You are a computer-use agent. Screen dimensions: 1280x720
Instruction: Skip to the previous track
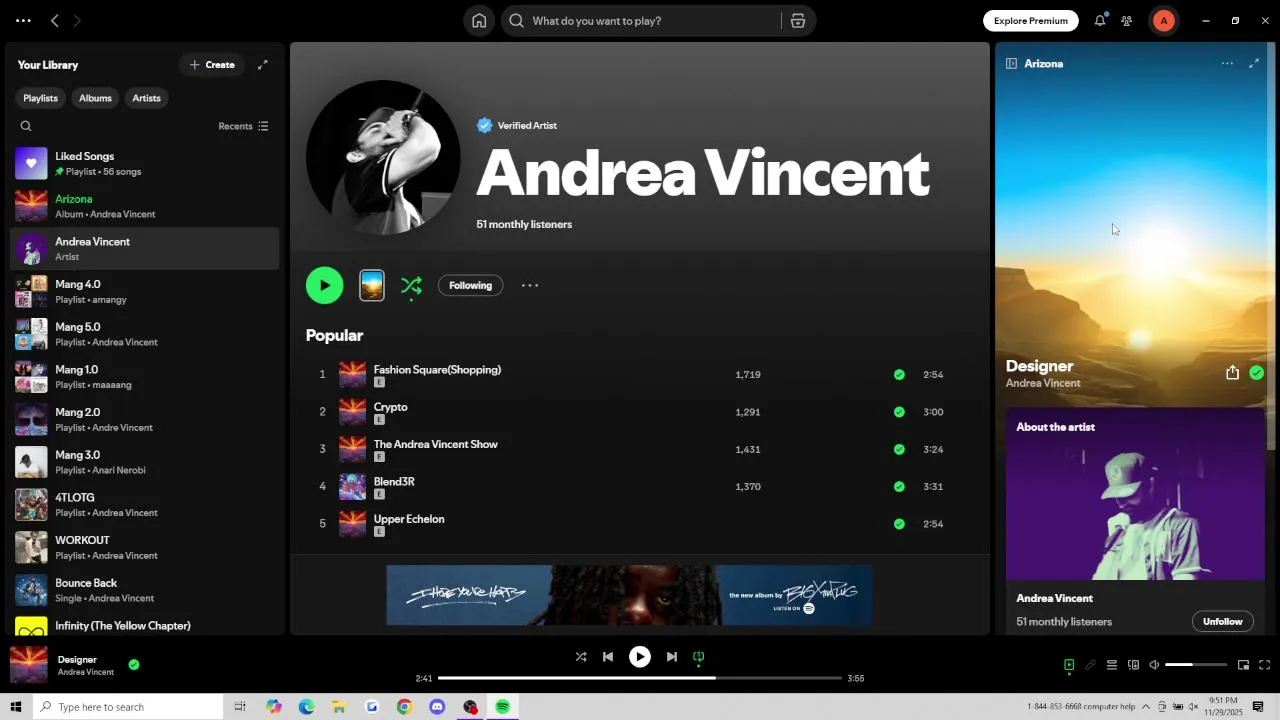click(x=608, y=657)
